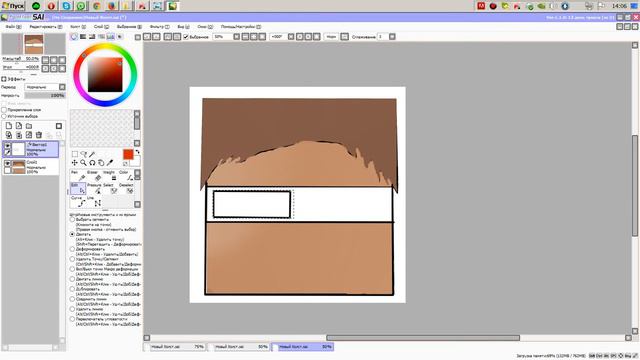Click the Edit linework tool button
Image resolution: width=640 pixels, height=360 pixels.
[78, 189]
